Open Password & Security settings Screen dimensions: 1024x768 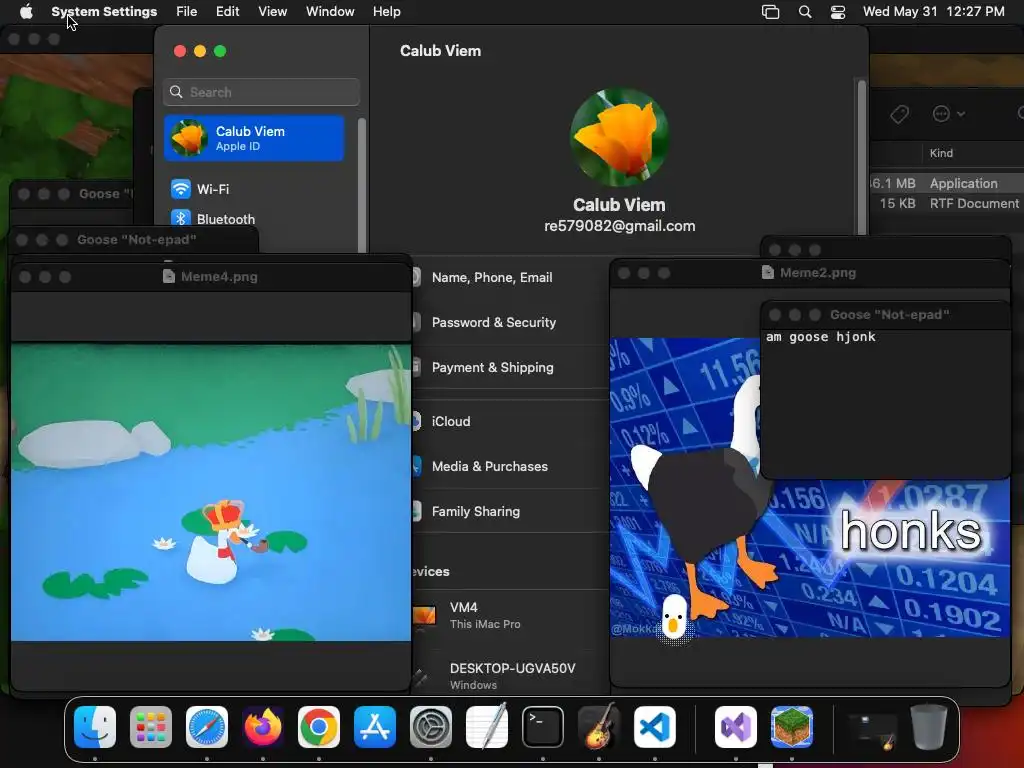point(494,322)
